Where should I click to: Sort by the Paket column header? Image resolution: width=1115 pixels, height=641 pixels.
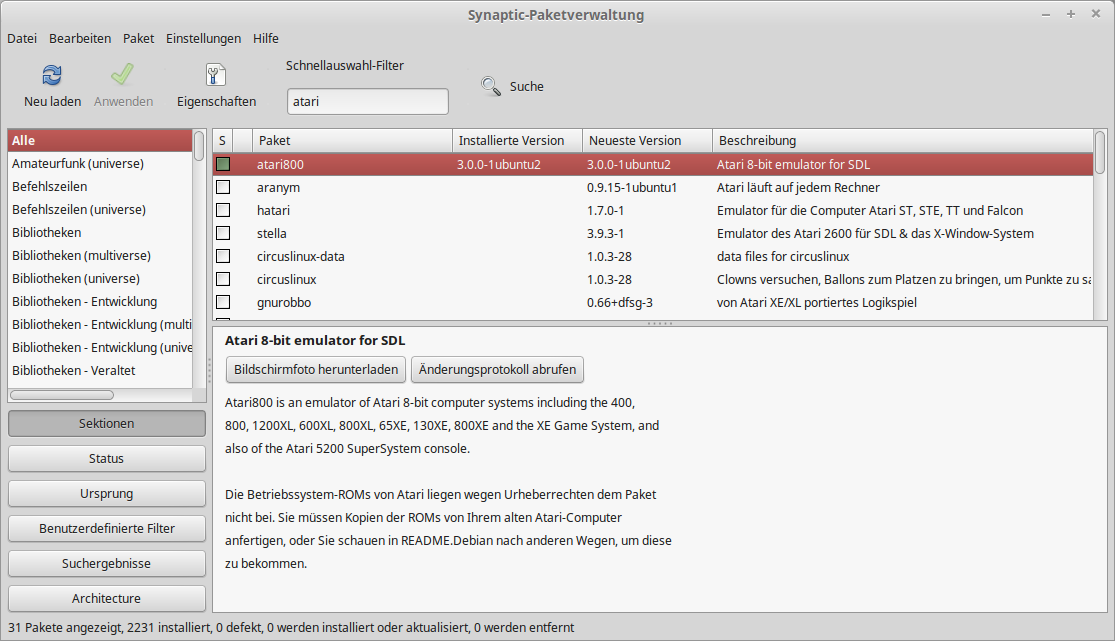(353, 141)
